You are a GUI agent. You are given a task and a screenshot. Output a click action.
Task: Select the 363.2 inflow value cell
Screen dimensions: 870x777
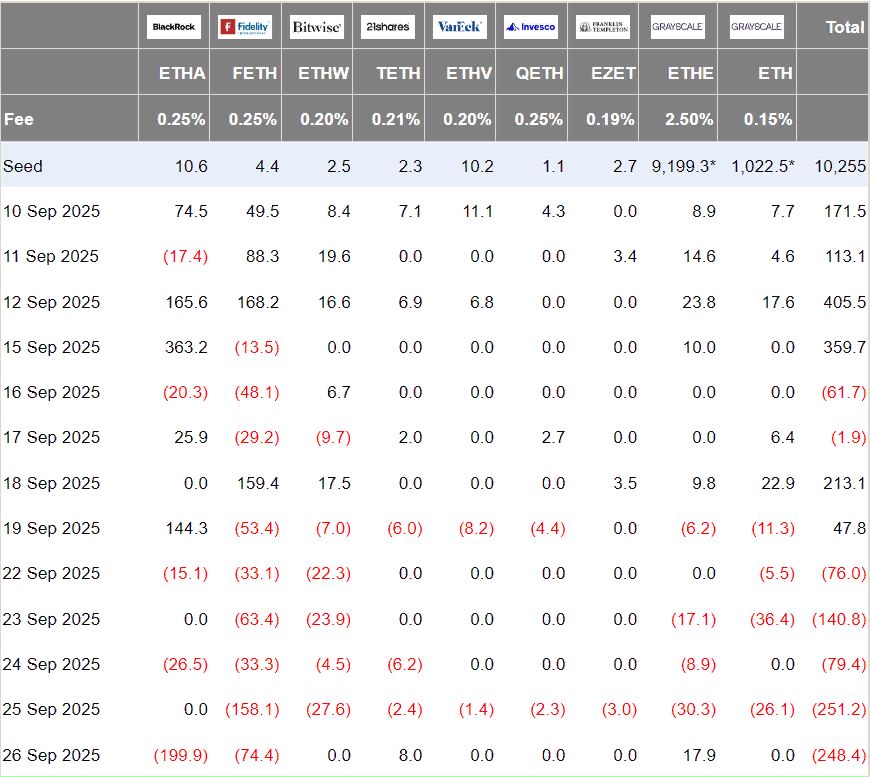[x=186, y=347]
